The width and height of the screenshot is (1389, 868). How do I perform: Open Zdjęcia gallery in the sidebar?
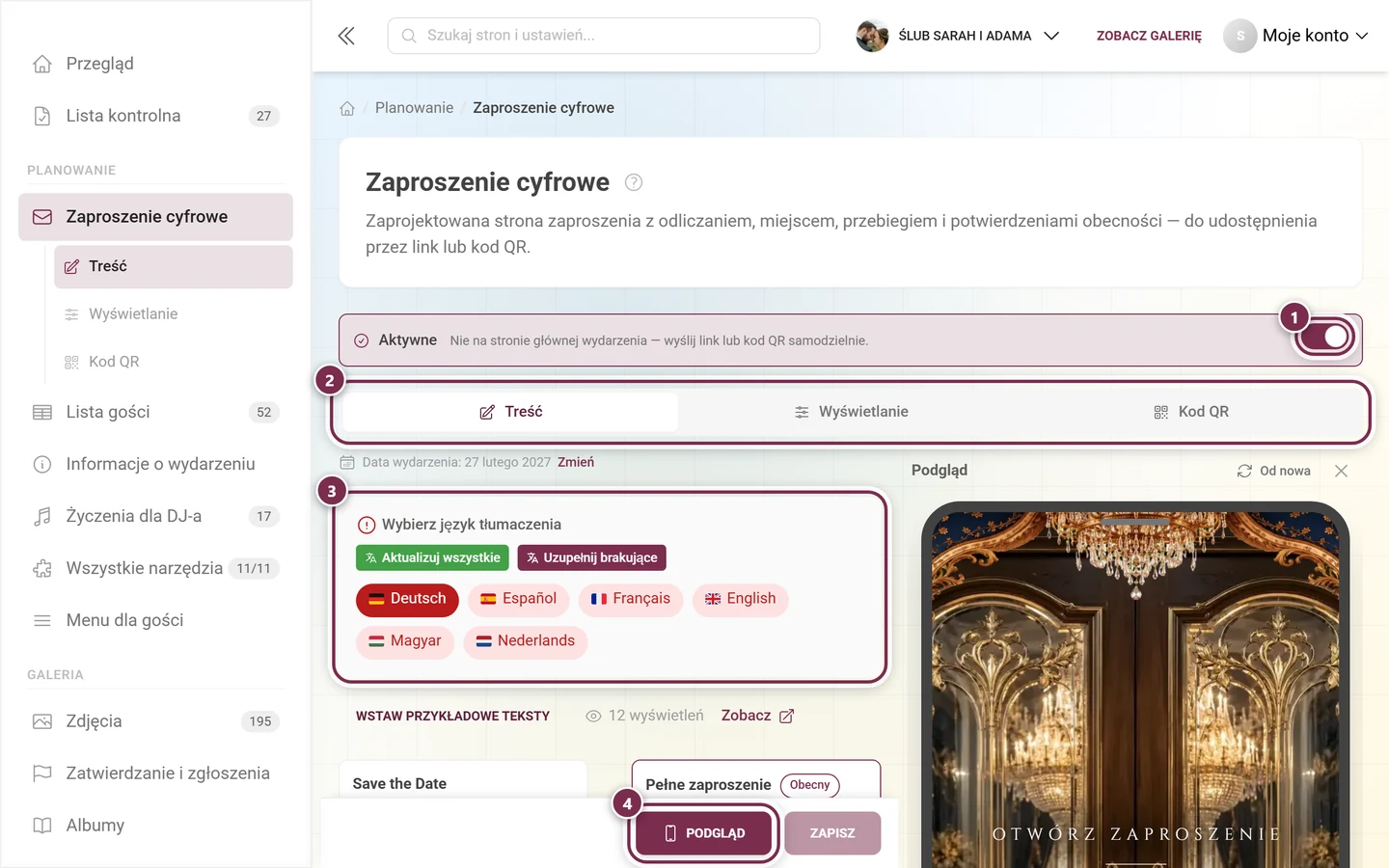click(155, 721)
